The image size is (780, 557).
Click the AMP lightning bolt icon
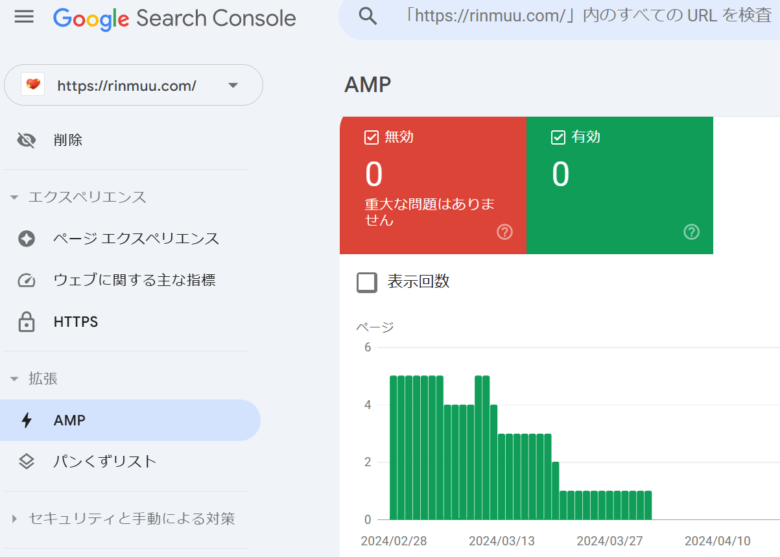pyautogui.click(x=27, y=421)
